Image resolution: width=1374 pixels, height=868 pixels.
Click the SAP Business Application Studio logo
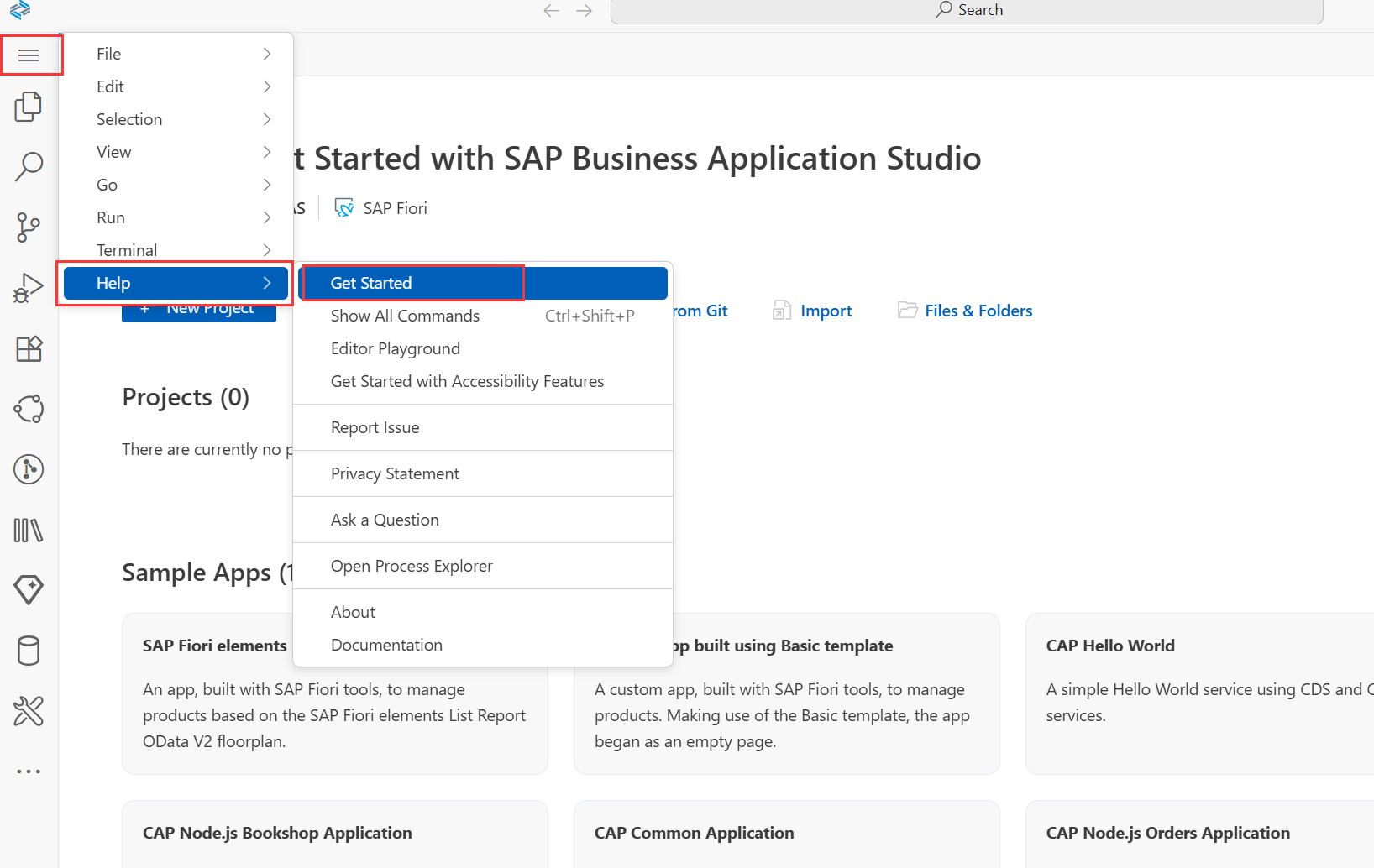20,10
